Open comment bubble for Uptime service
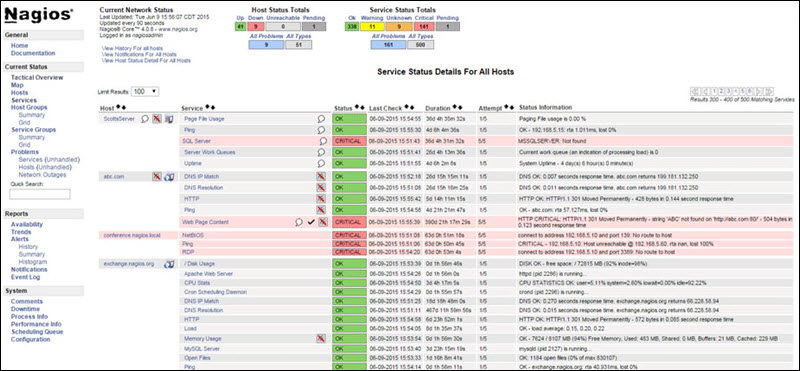This screenshot has width=800, height=371. pyautogui.click(x=321, y=163)
